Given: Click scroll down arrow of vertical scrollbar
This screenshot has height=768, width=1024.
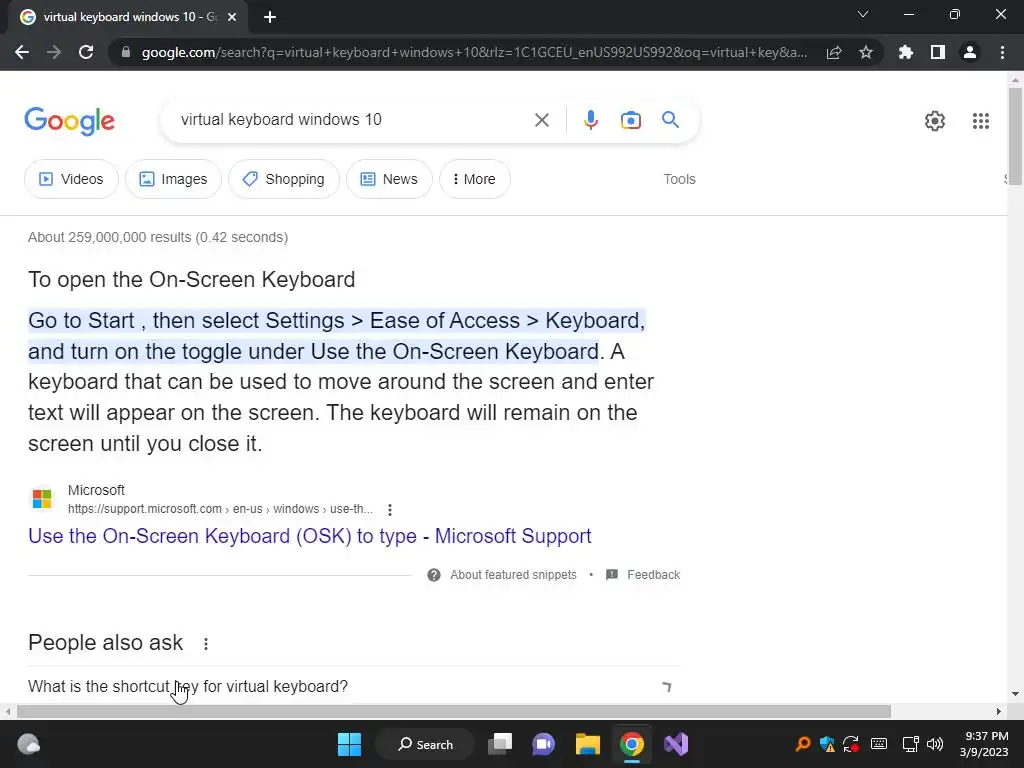Looking at the screenshot, I should pos(1015,694).
